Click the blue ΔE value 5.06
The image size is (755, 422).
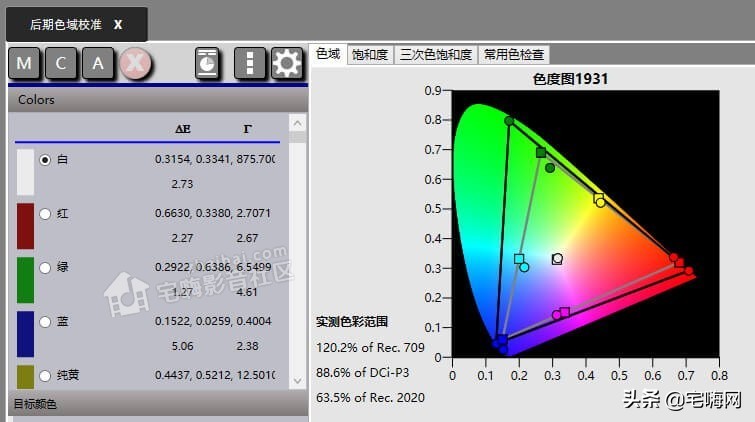coord(182,346)
